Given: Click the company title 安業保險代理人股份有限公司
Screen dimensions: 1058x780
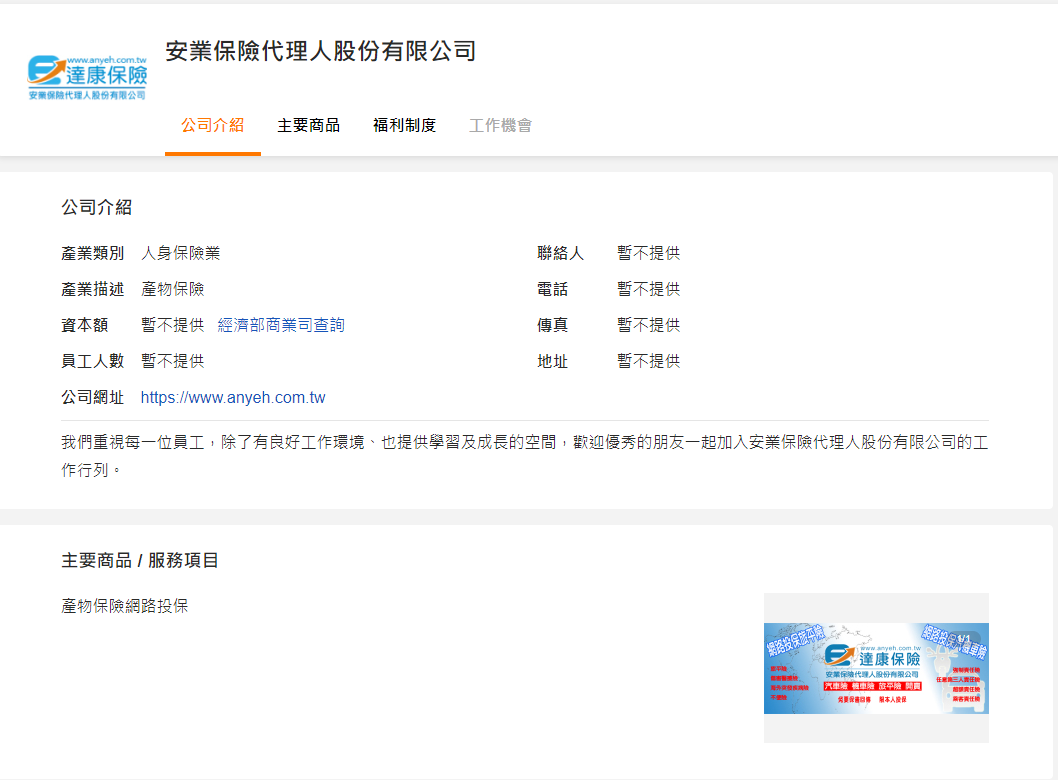Looking at the screenshot, I should pos(321,51).
